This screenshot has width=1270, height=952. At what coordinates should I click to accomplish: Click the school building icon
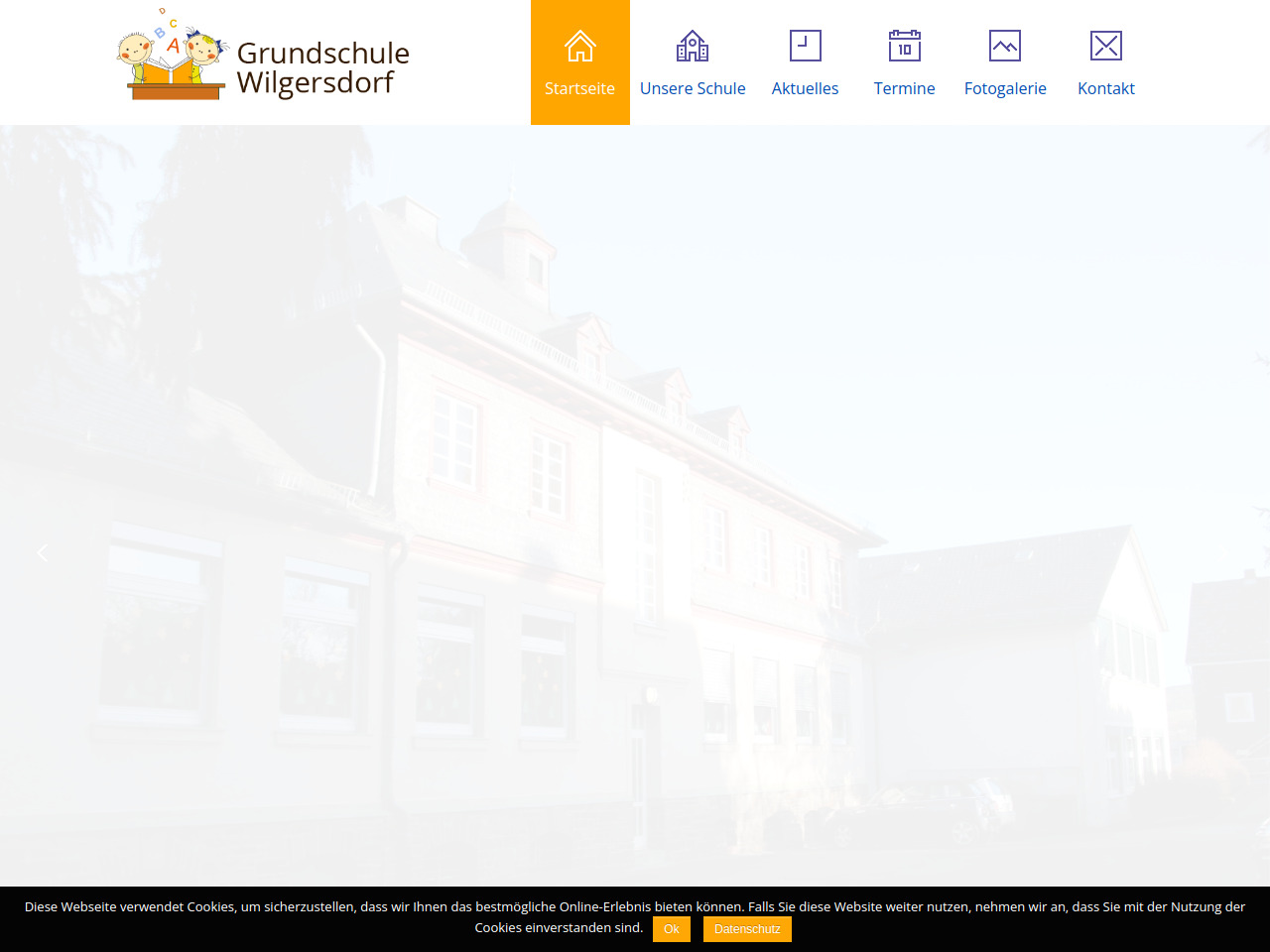coord(693,46)
